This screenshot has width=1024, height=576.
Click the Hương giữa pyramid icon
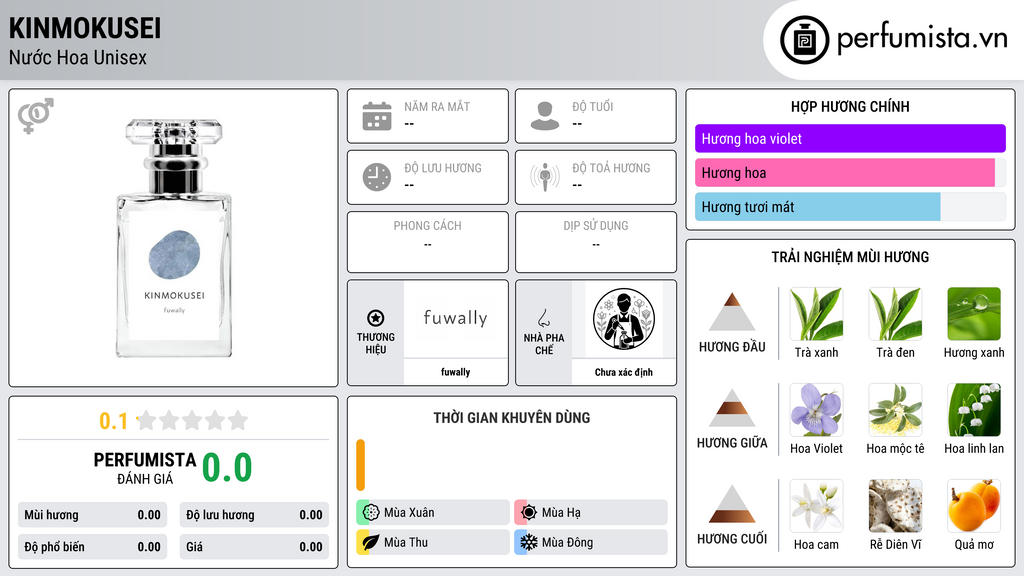[x=732, y=408]
